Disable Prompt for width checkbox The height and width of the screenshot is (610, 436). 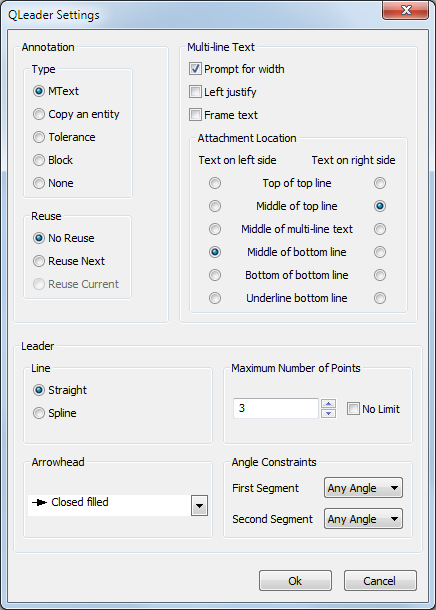[195, 69]
